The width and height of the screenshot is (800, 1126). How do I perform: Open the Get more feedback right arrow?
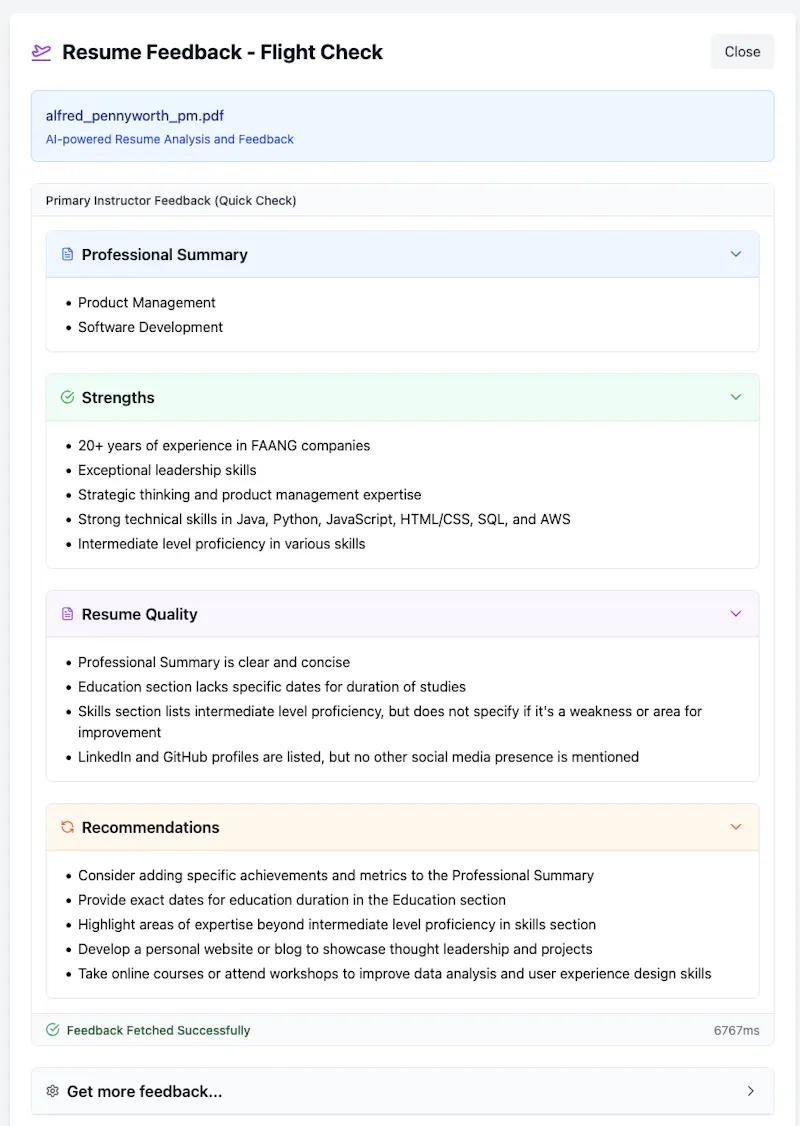click(750, 1092)
